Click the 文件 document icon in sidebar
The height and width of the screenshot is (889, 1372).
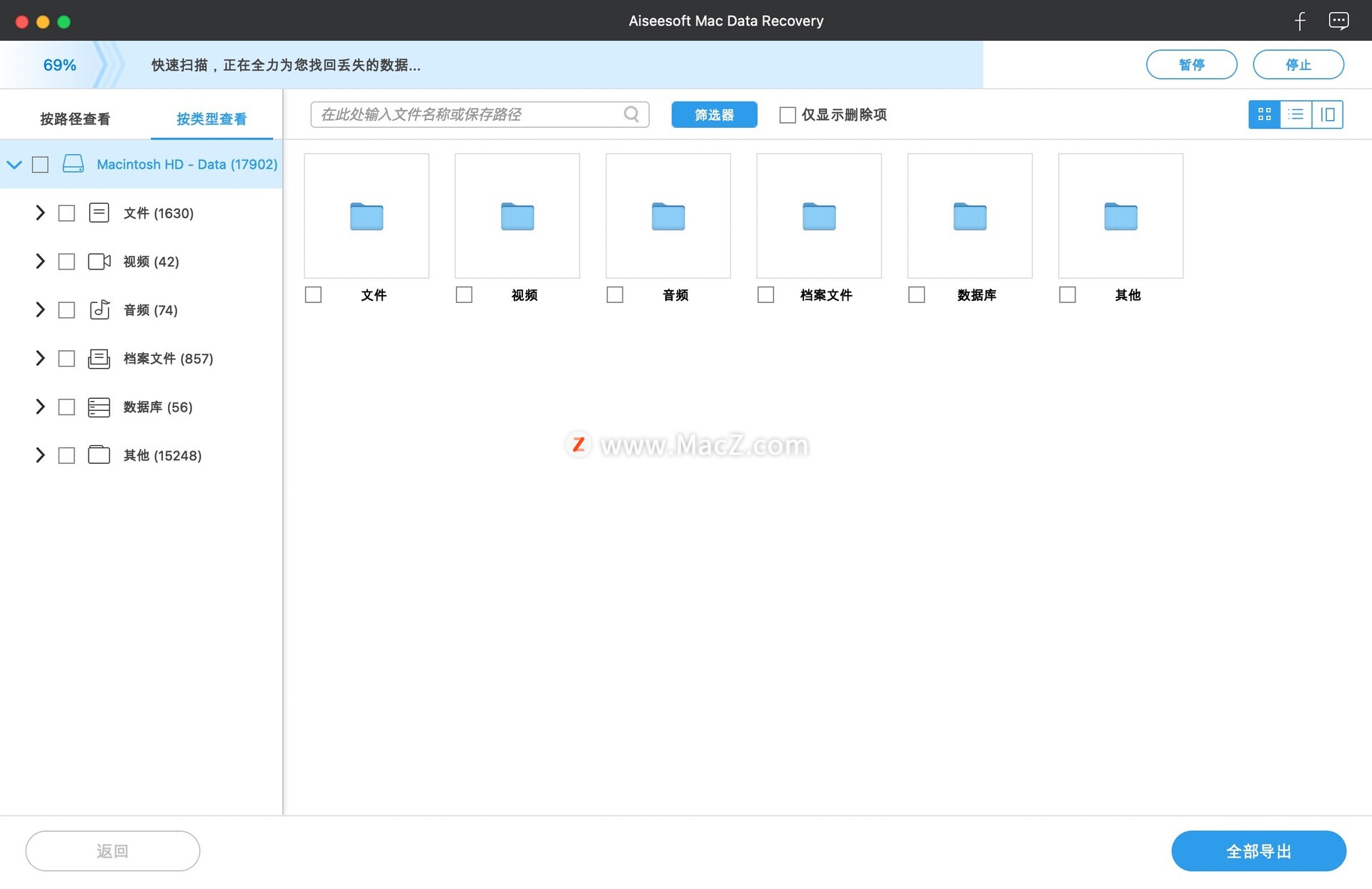point(99,212)
